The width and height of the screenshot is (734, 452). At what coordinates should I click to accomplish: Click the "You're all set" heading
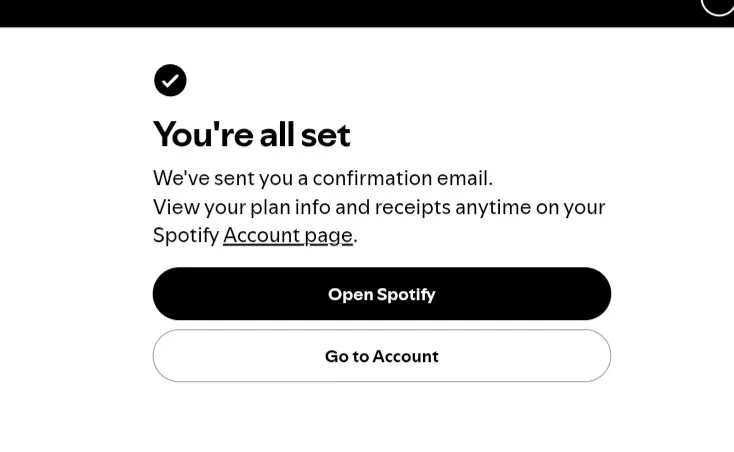coord(251,135)
